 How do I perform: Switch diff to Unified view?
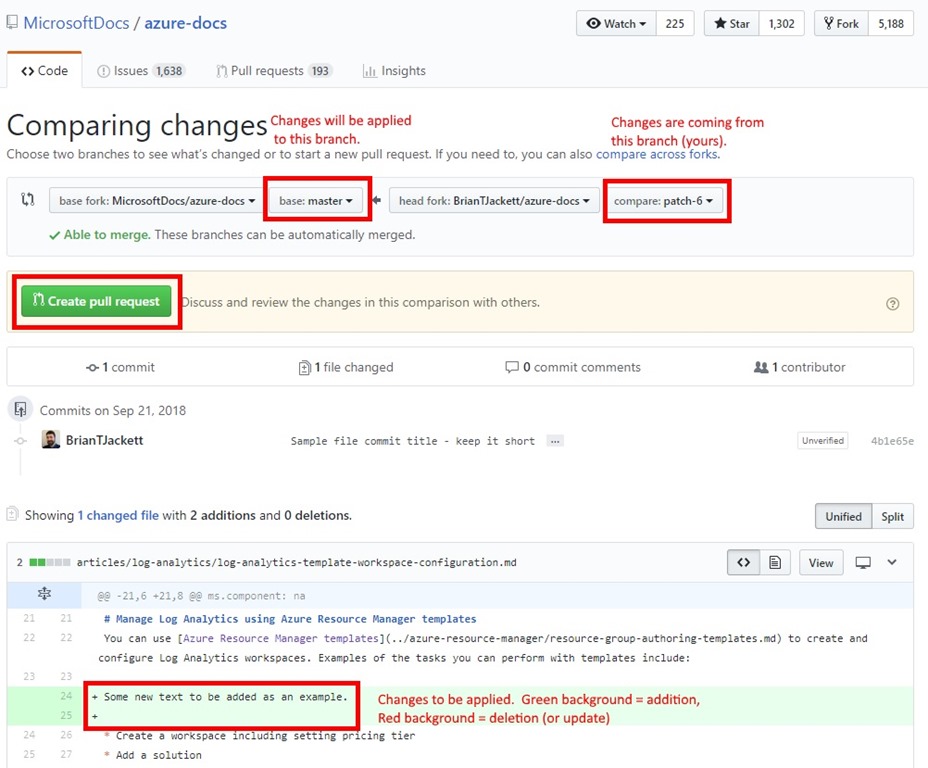pyautogui.click(x=843, y=516)
